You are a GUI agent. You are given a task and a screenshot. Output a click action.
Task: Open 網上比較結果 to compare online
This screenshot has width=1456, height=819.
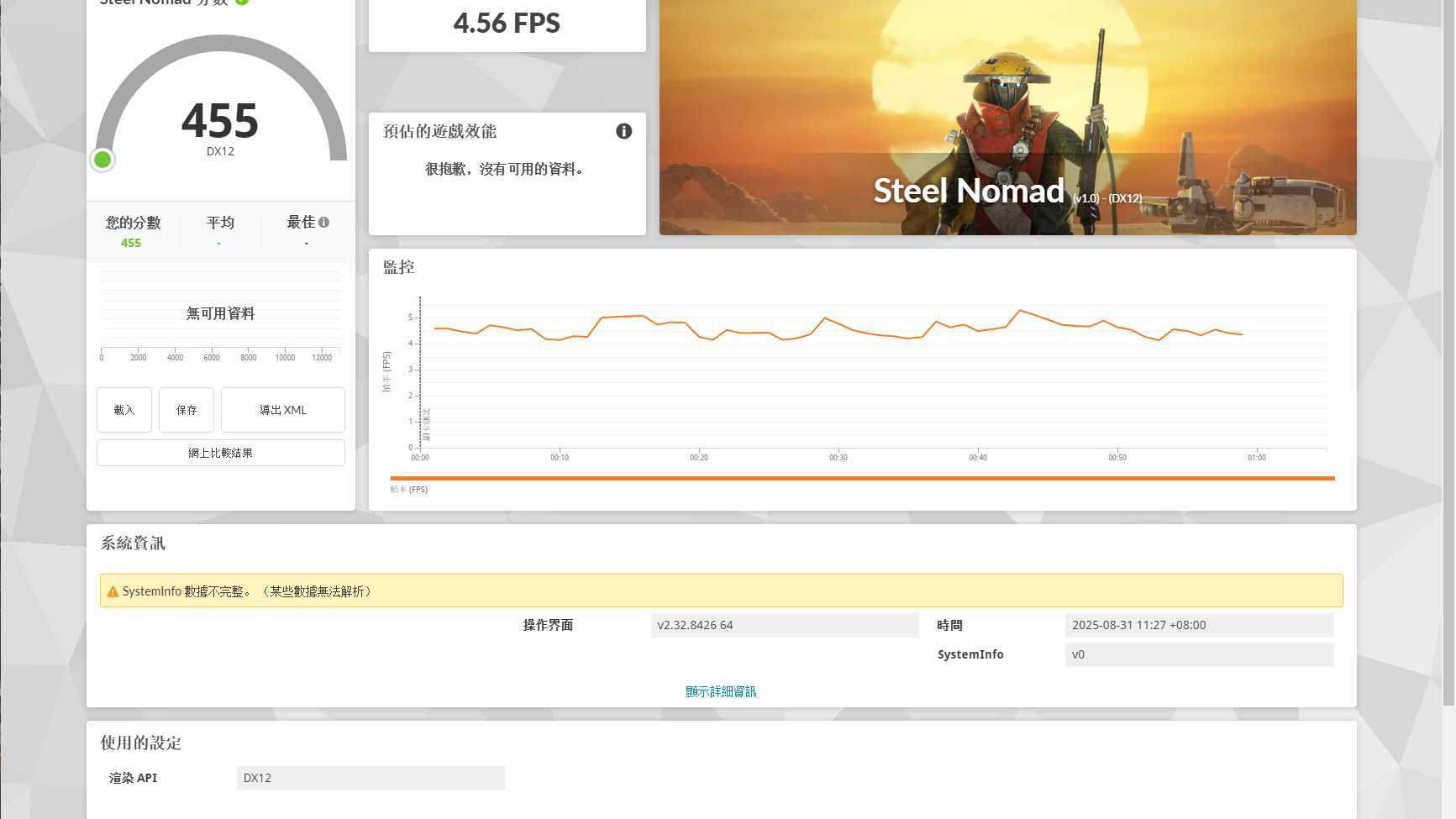click(x=221, y=453)
